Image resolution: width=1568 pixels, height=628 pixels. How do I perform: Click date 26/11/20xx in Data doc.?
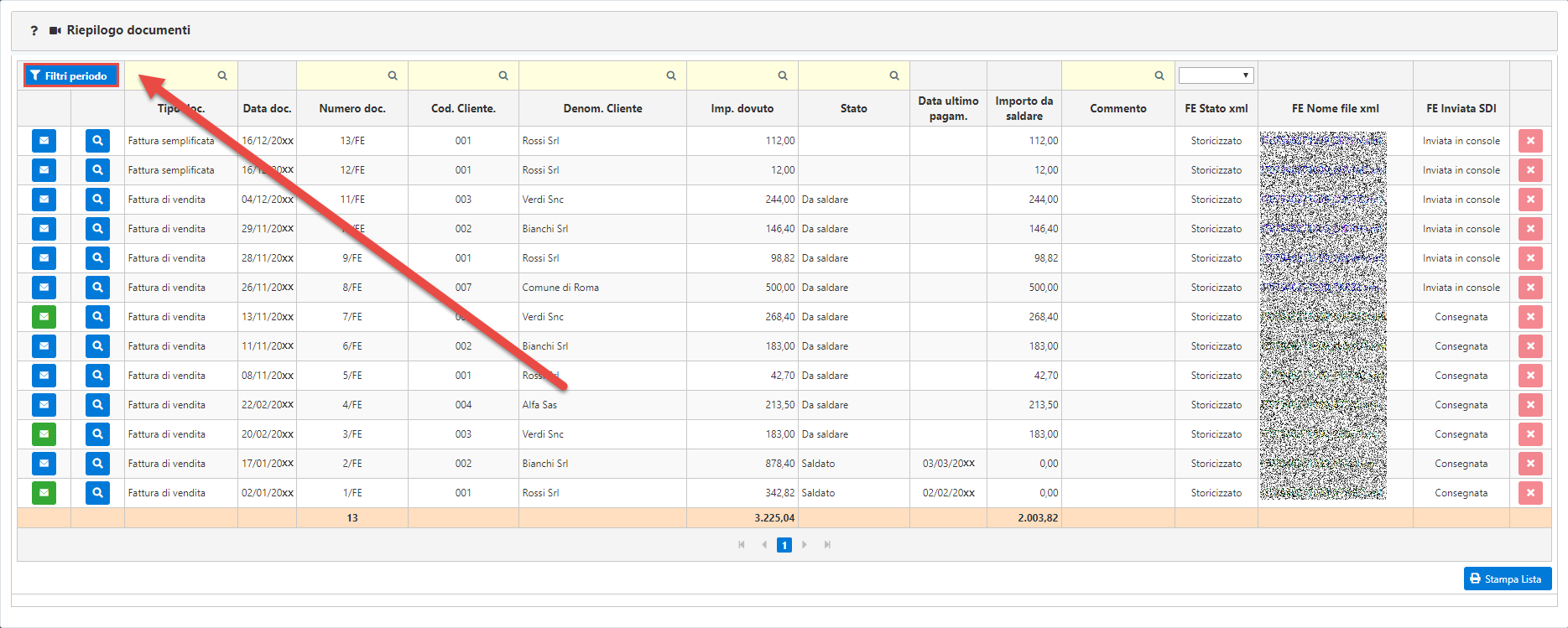point(268,288)
